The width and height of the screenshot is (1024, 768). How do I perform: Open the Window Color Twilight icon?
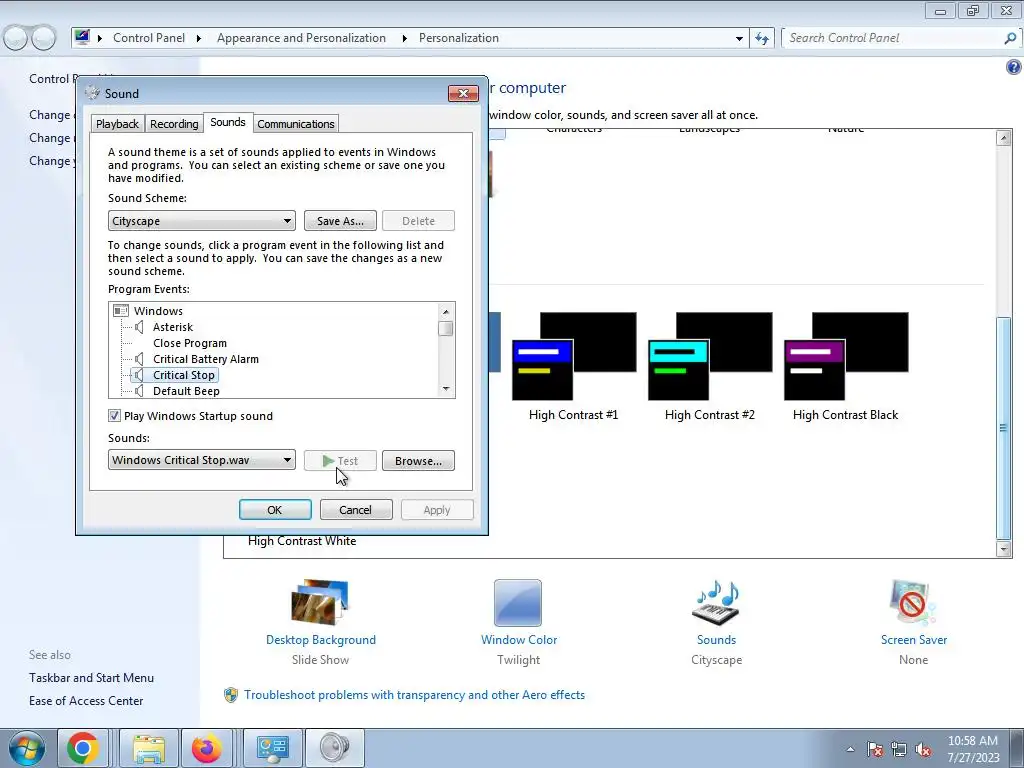coord(518,603)
